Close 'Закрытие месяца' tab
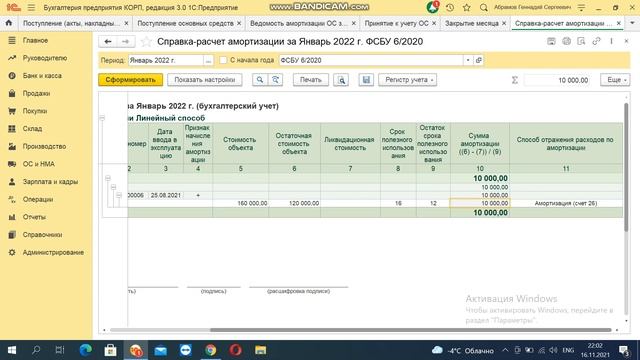This screenshot has width=640, height=360. (x=504, y=23)
